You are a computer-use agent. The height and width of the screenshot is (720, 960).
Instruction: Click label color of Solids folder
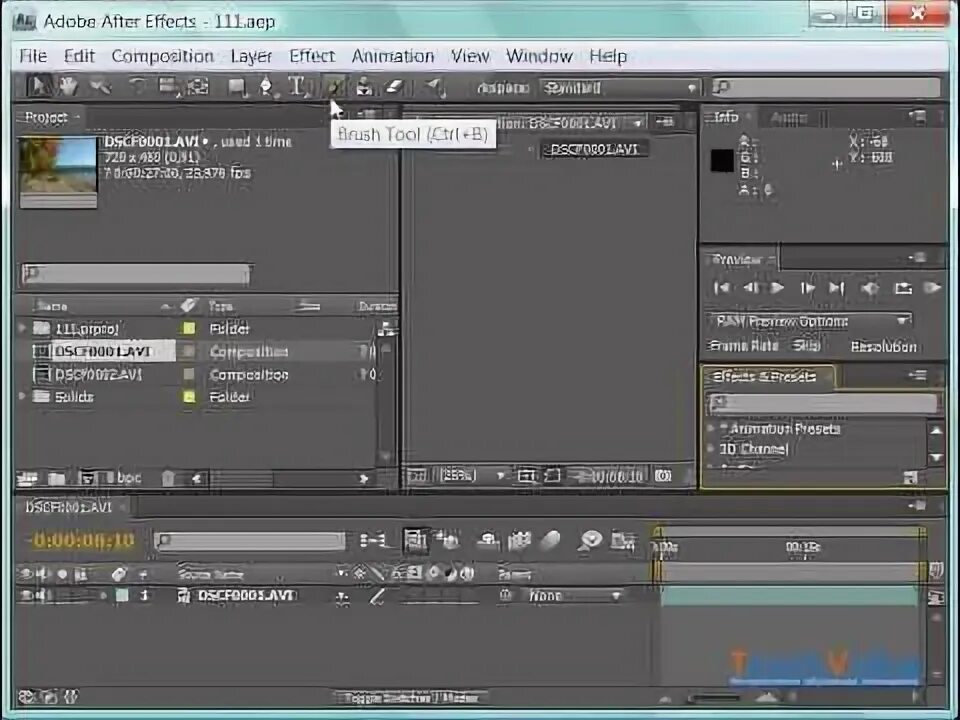coord(189,397)
